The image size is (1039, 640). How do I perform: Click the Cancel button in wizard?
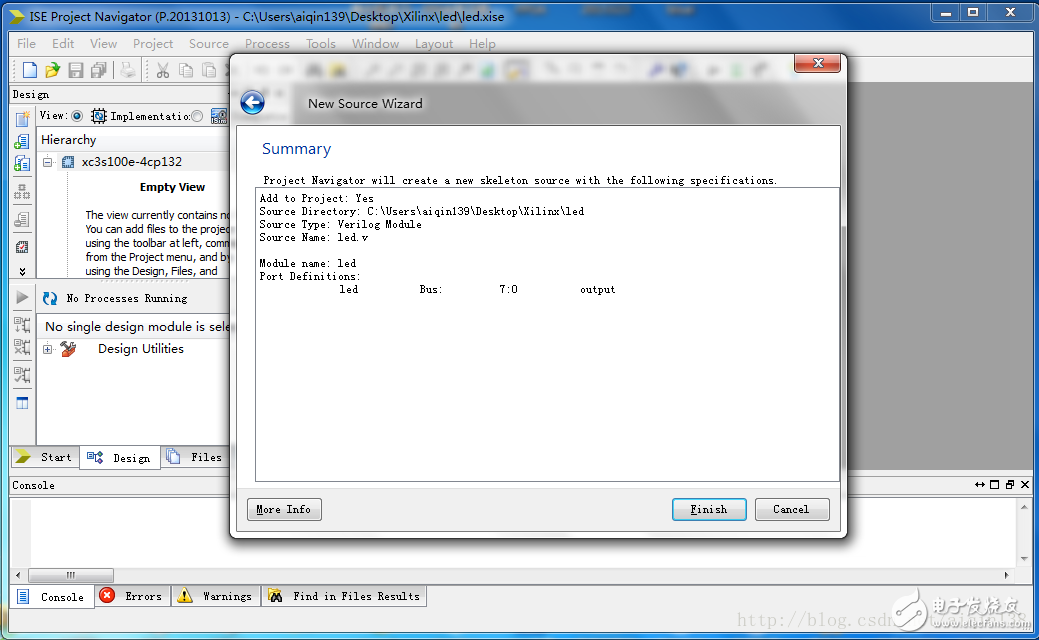coord(792,509)
